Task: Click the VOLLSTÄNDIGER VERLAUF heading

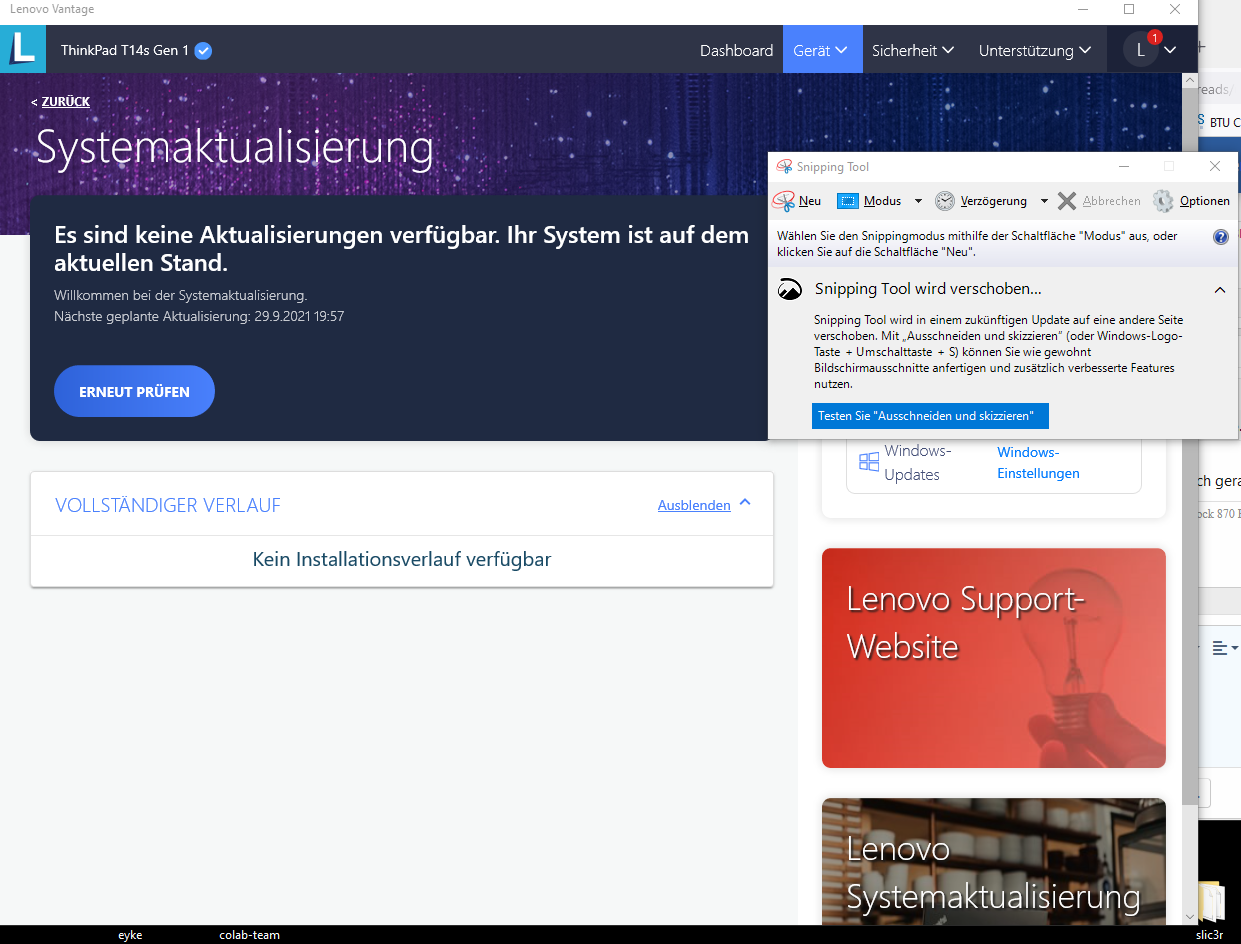Action: tap(168, 506)
